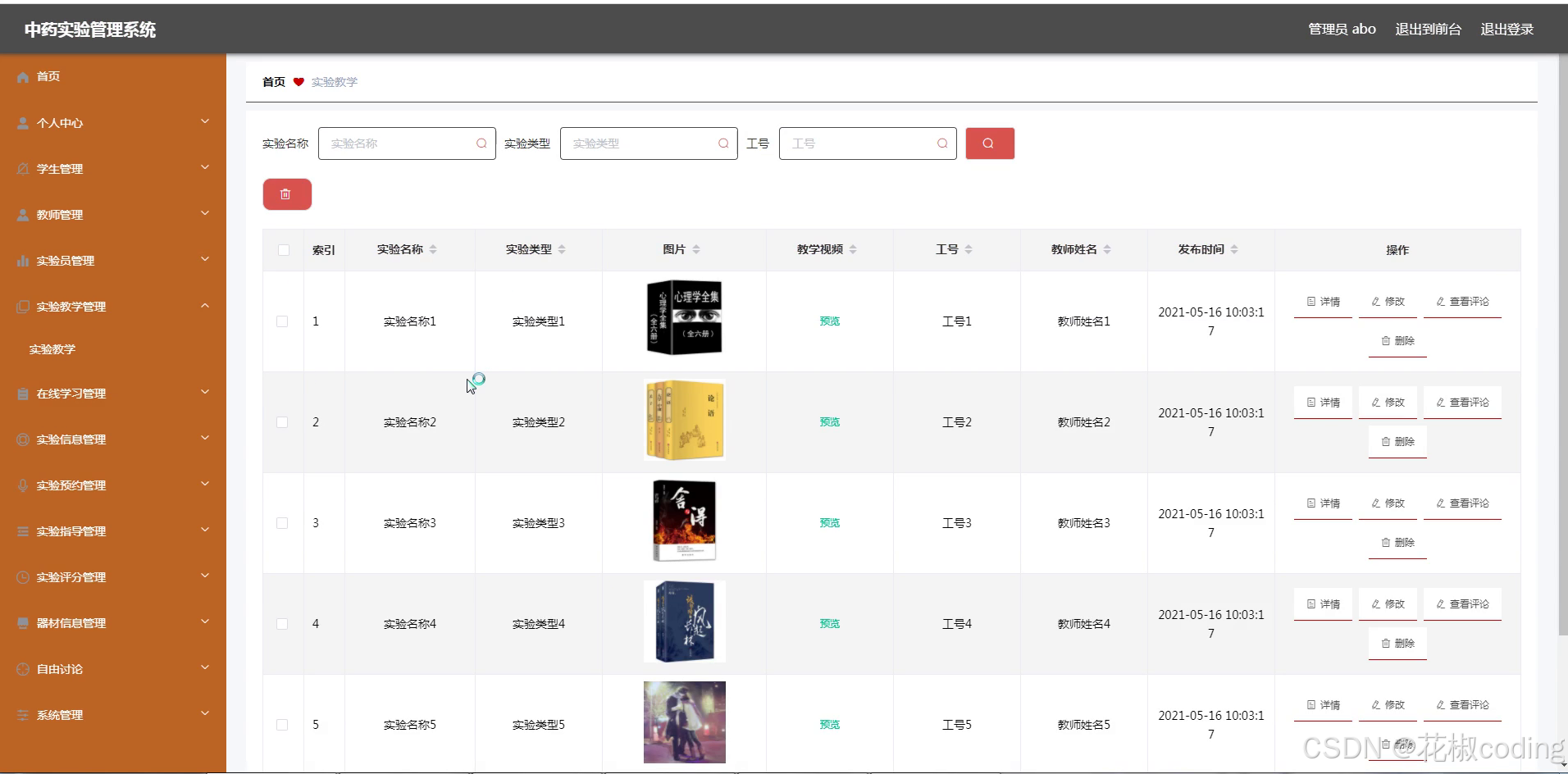Expand the 实验员管理 menu chevron

(x=205, y=259)
